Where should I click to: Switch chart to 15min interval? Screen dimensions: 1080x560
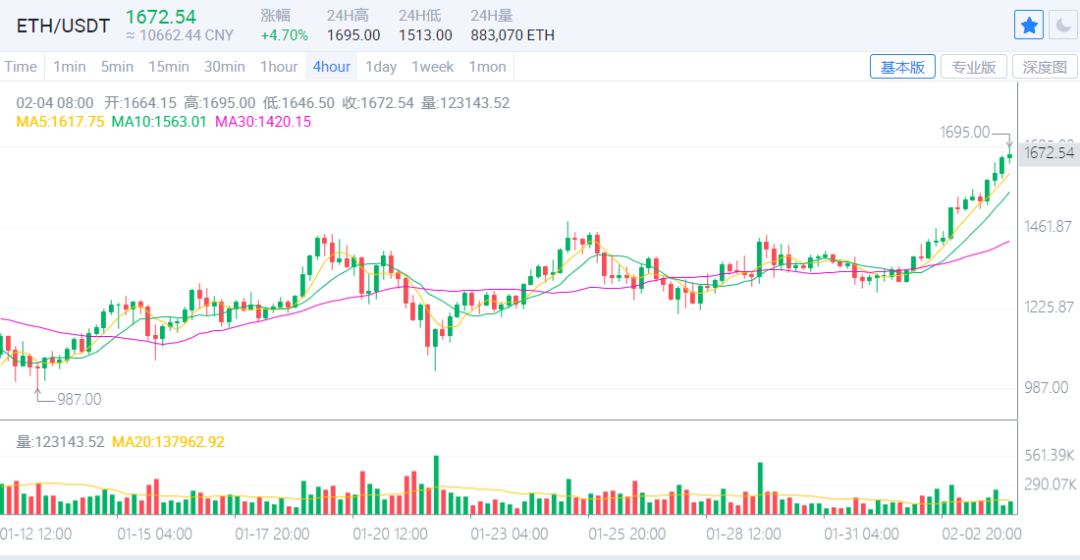coord(169,67)
